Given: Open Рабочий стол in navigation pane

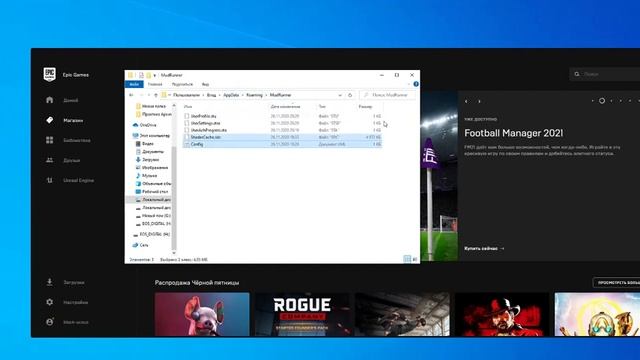Looking at the screenshot, I should [x=152, y=191].
